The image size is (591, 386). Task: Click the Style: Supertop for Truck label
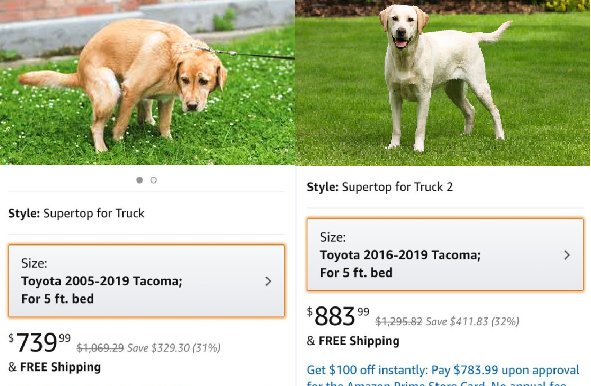[77, 213]
